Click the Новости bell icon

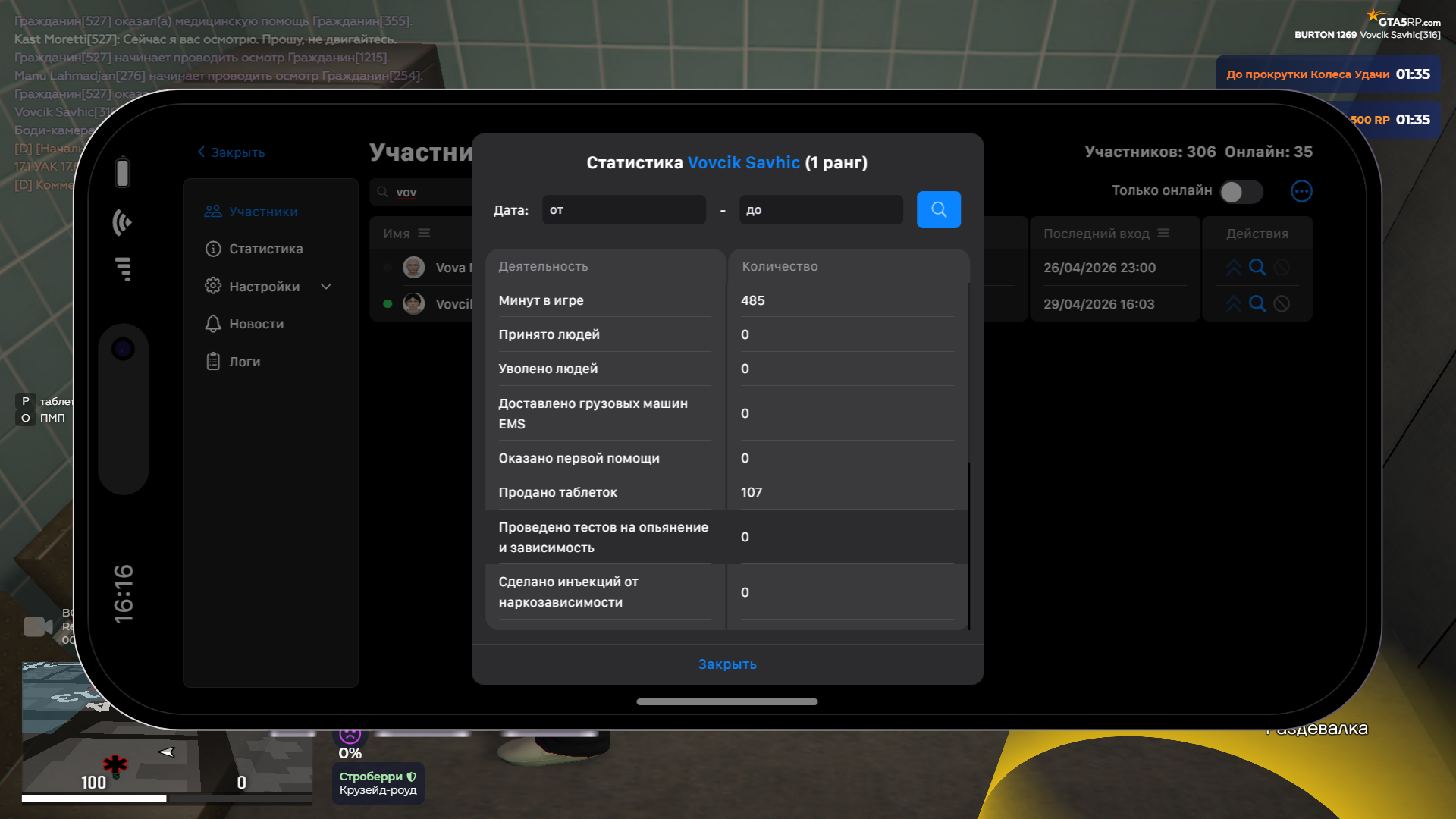point(213,324)
